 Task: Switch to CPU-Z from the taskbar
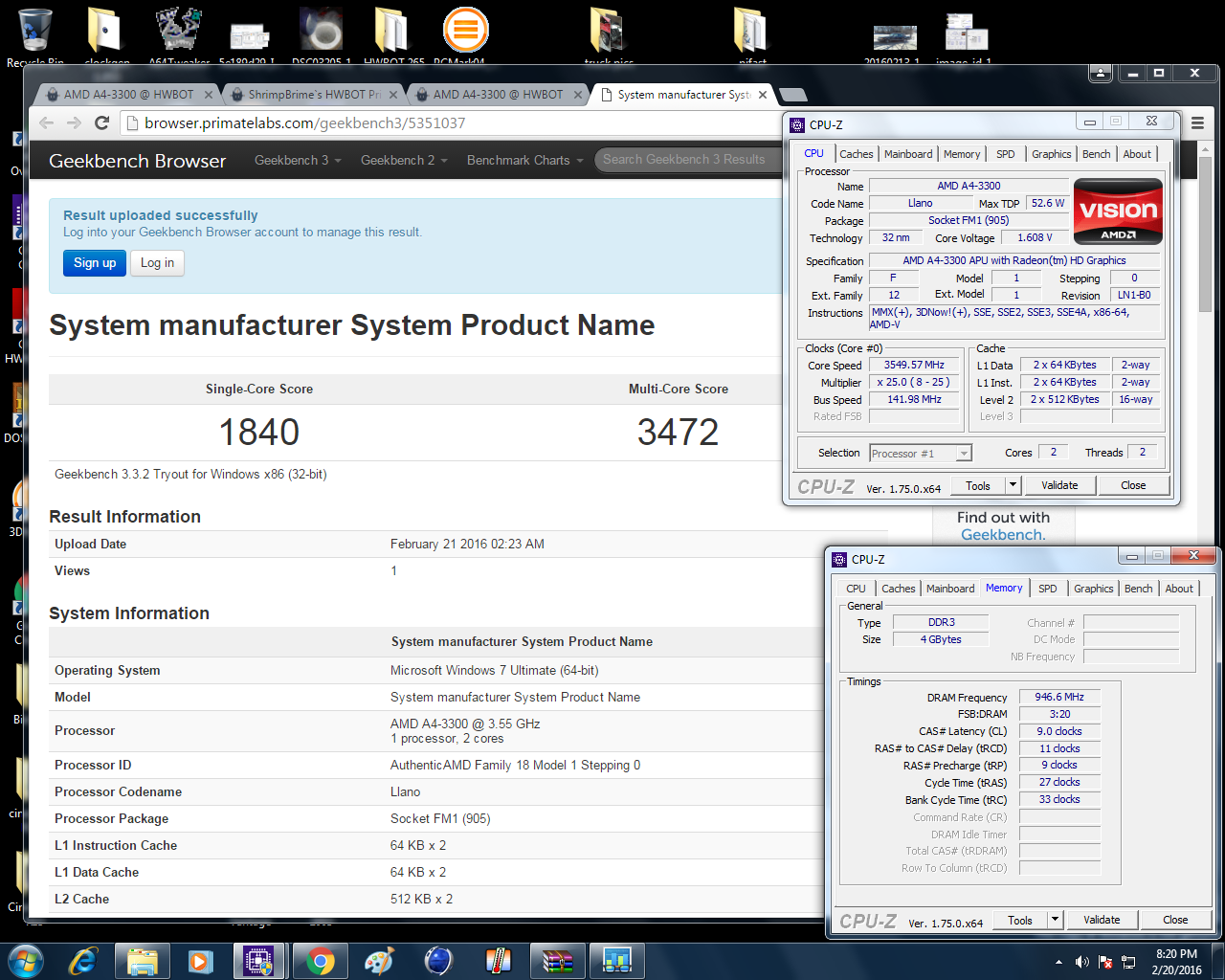point(258,961)
